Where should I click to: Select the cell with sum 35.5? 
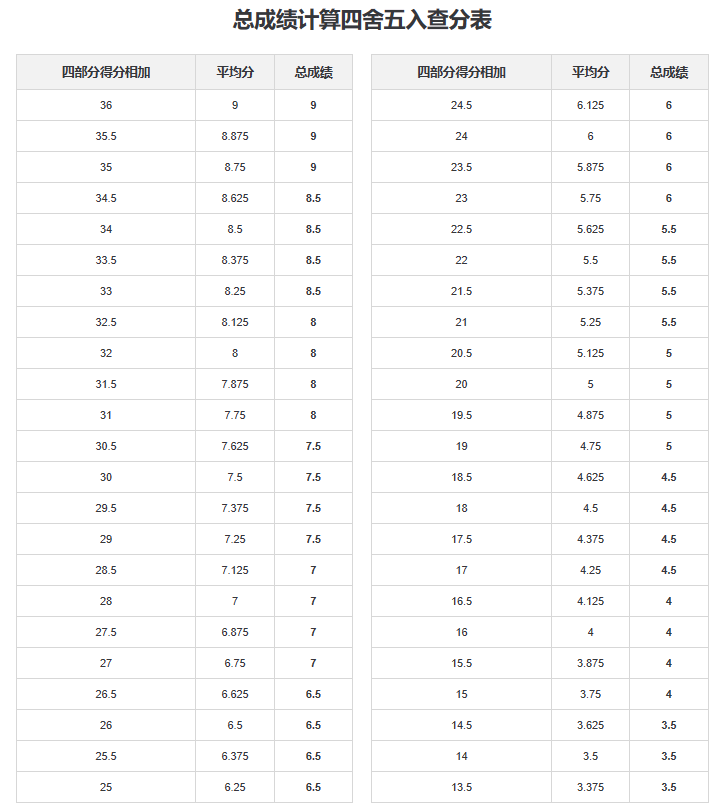pyautogui.click(x=106, y=136)
